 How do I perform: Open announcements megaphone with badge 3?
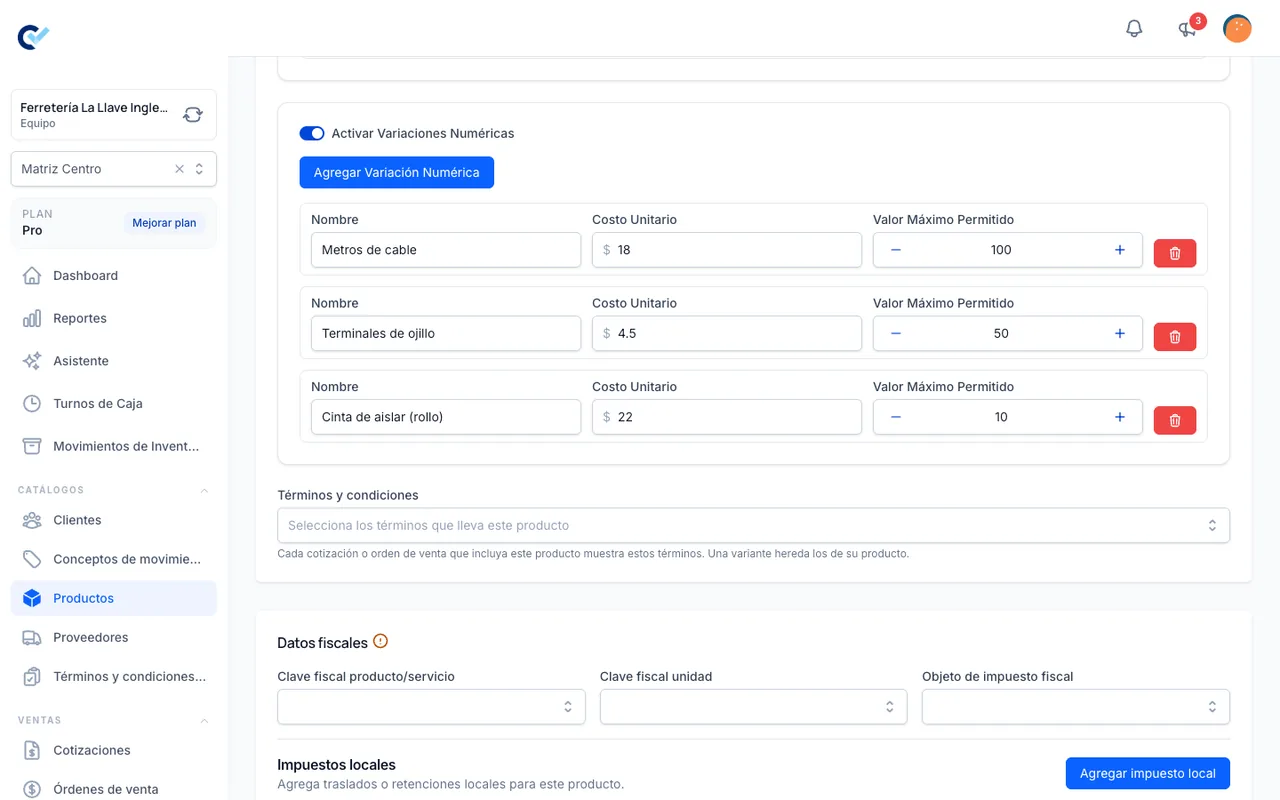[x=1188, y=28]
